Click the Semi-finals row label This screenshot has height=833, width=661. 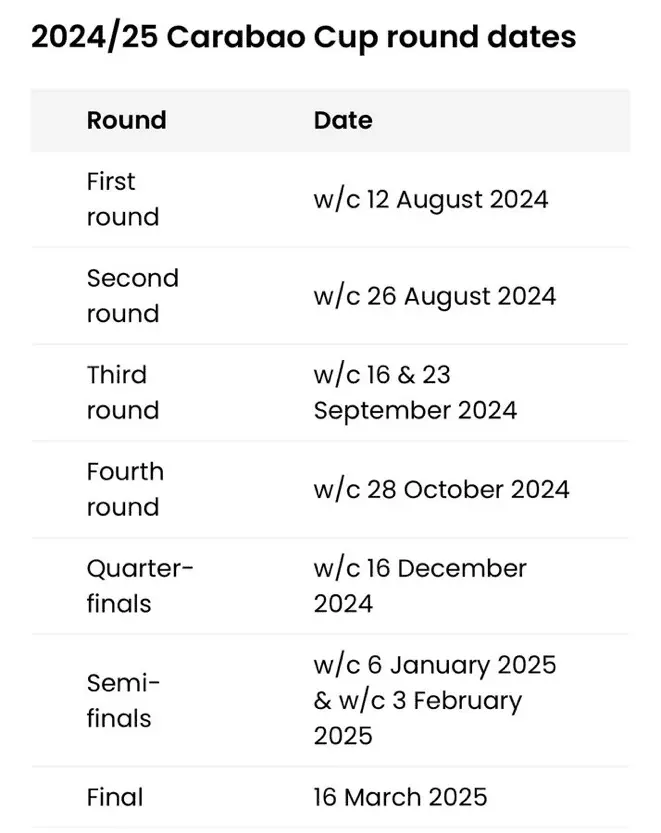coord(123,700)
